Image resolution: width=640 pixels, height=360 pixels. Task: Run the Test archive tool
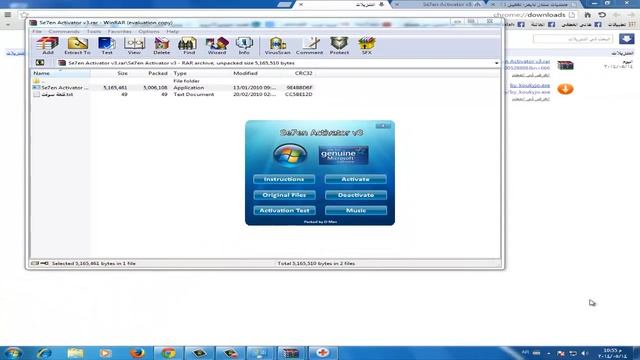pos(107,45)
